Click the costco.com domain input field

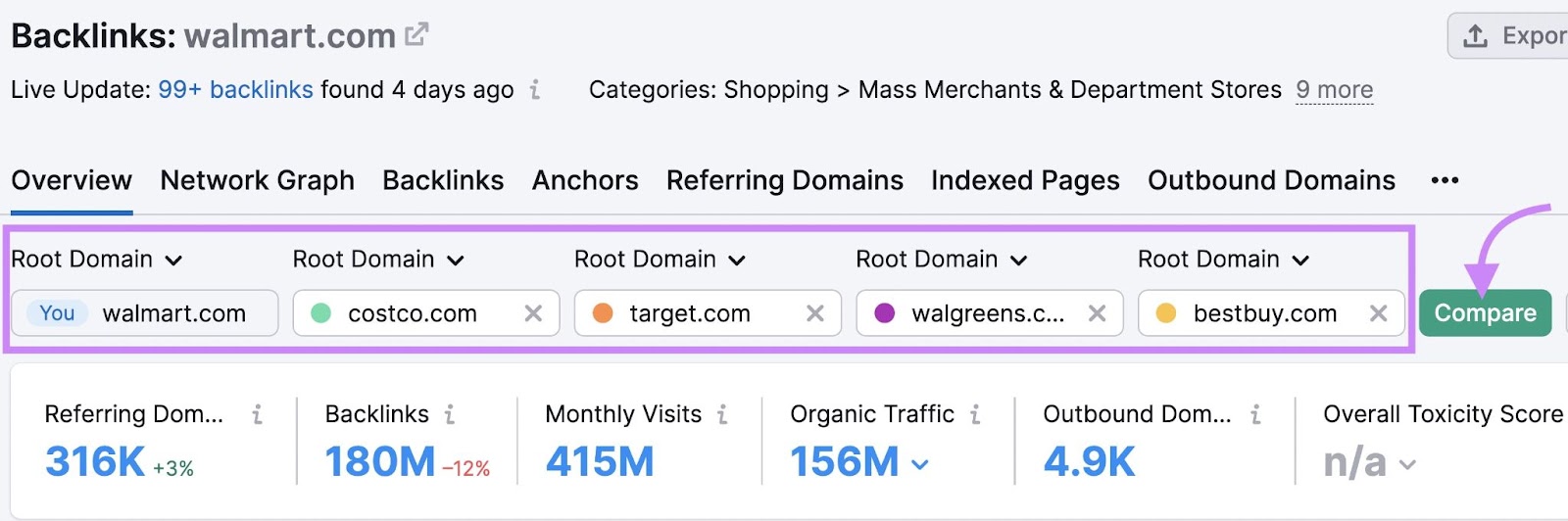point(426,313)
